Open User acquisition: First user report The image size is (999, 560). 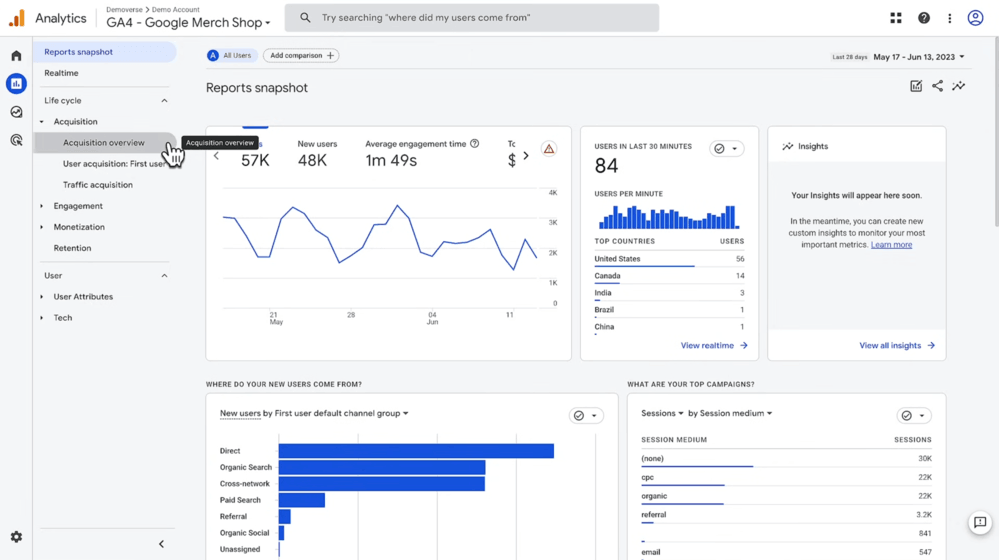pos(114,164)
